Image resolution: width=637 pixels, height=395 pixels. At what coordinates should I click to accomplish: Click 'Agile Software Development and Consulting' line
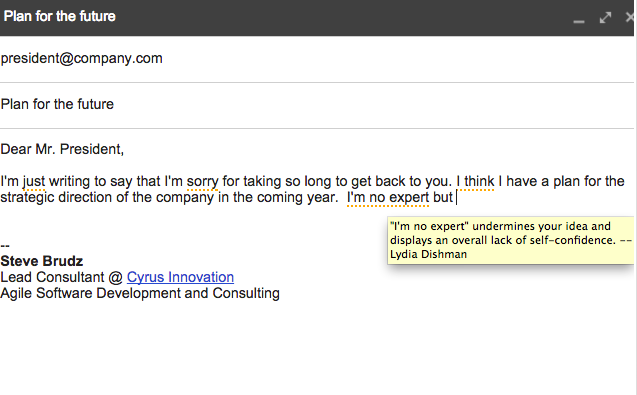(x=140, y=293)
